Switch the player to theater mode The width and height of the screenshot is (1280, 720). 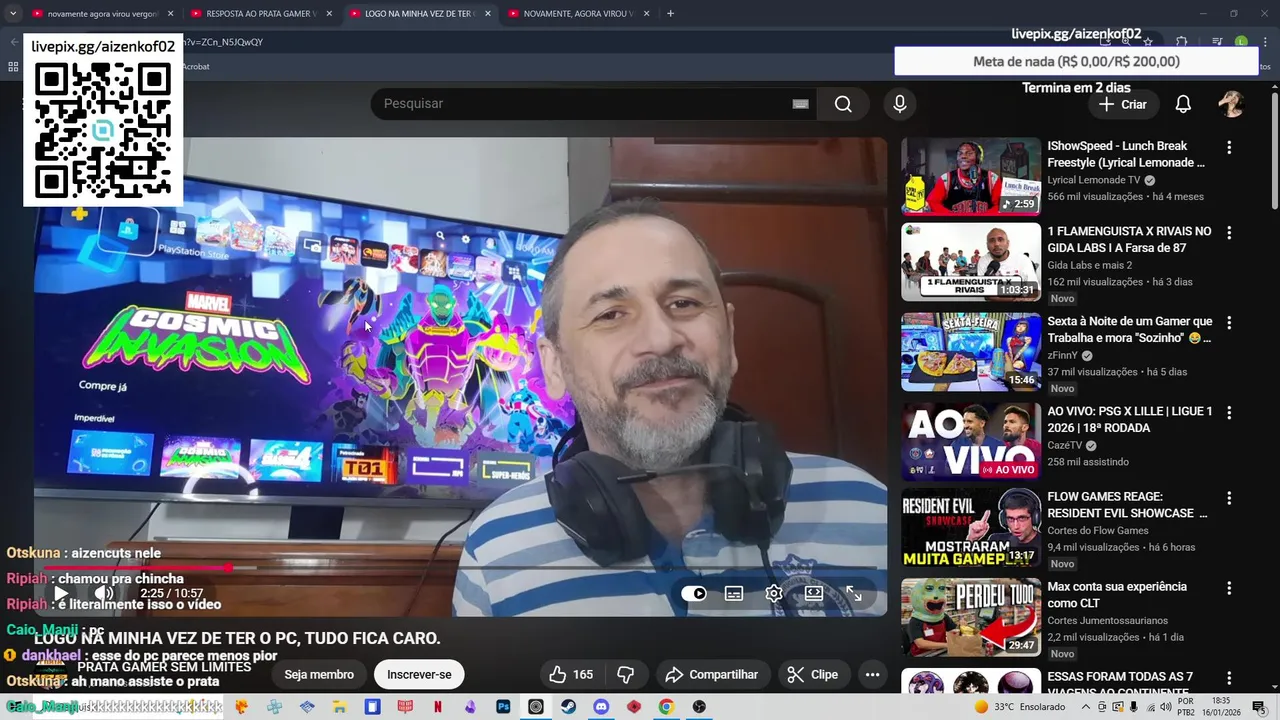(x=814, y=593)
